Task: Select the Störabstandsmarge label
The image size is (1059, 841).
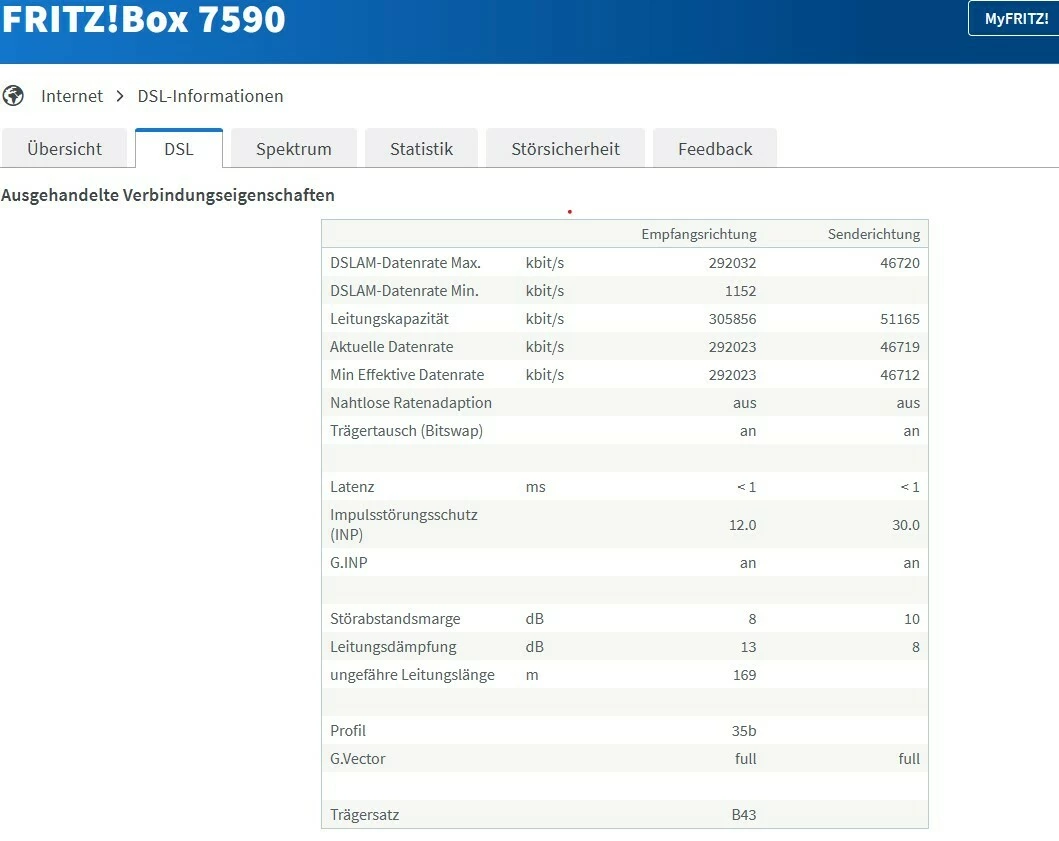Action: (x=395, y=619)
